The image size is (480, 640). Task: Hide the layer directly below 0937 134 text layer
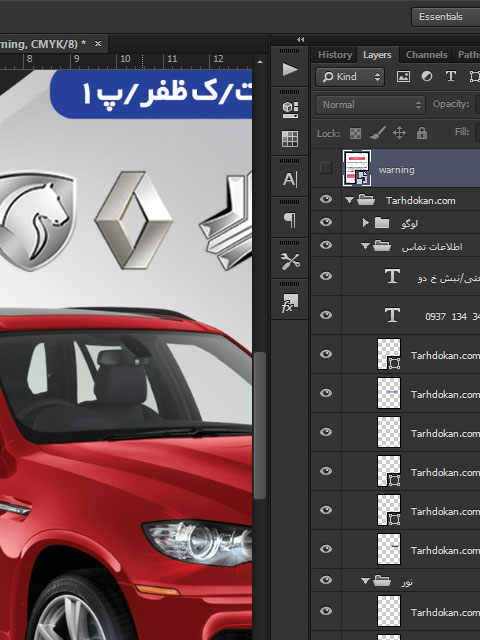326,354
